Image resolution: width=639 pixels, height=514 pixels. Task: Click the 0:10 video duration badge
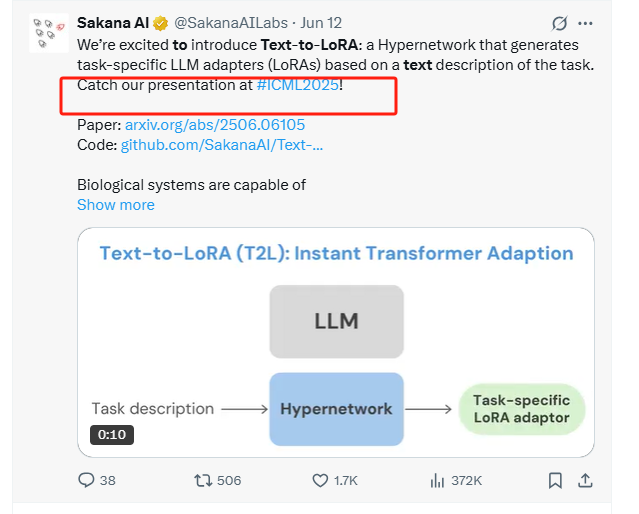tap(112, 435)
